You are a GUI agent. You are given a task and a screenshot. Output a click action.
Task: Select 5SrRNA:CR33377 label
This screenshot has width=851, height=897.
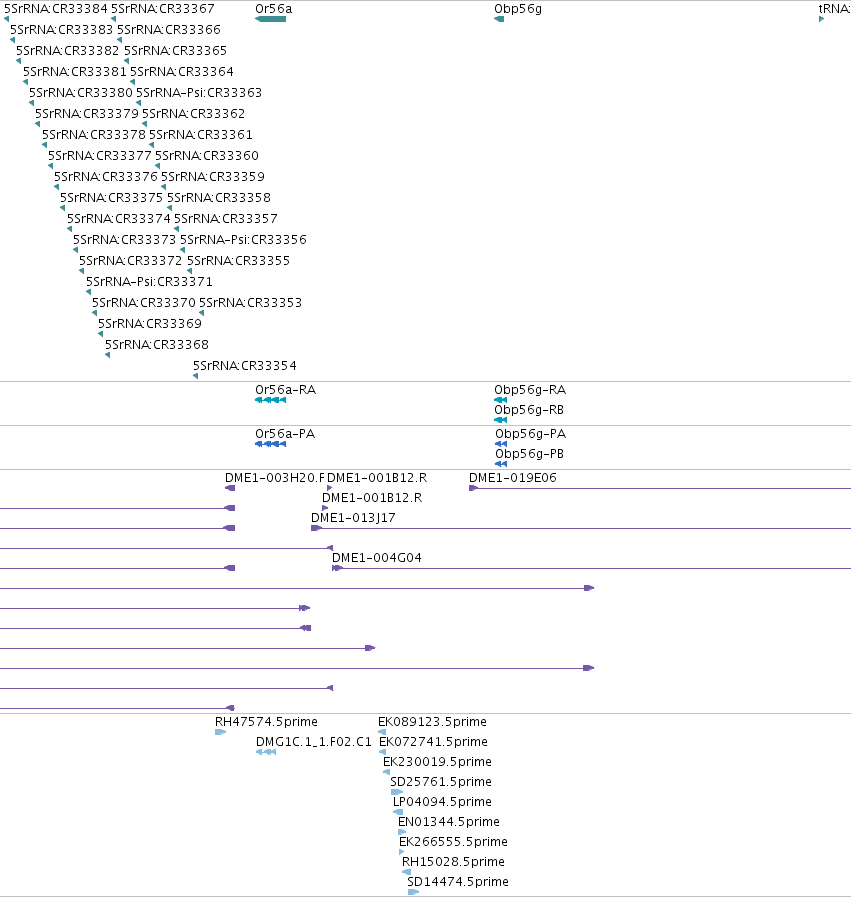[x=100, y=156]
